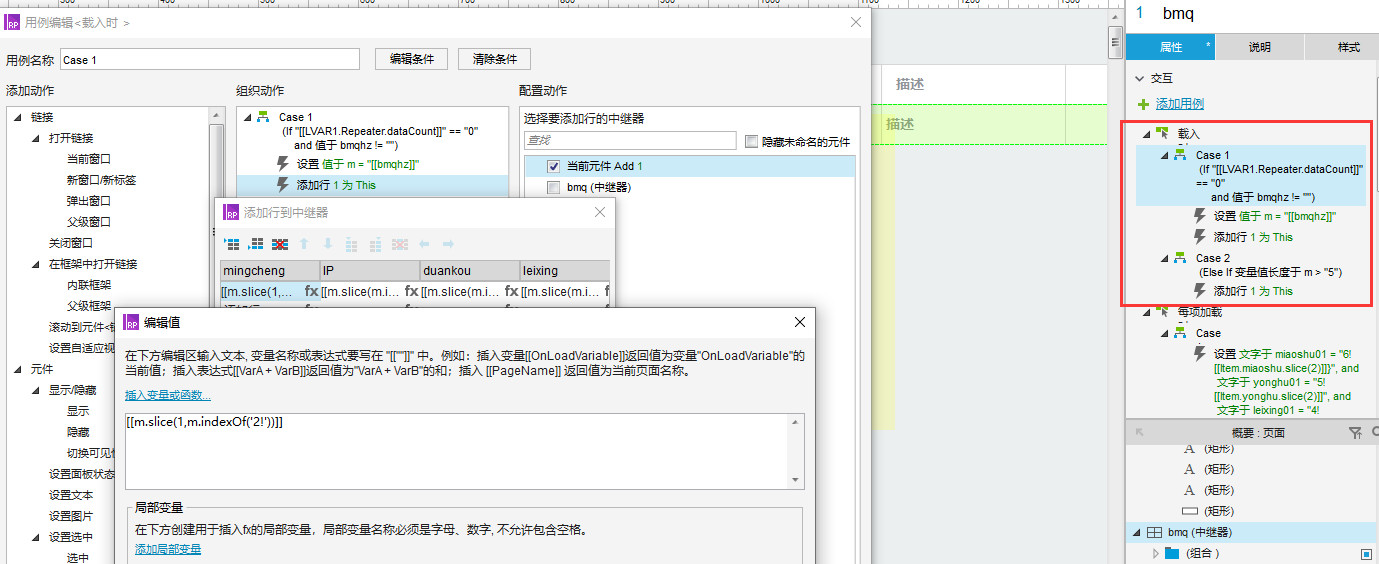Select 设置文本 action in the tree
The width and height of the screenshot is (1379, 564).
(71, 495)
